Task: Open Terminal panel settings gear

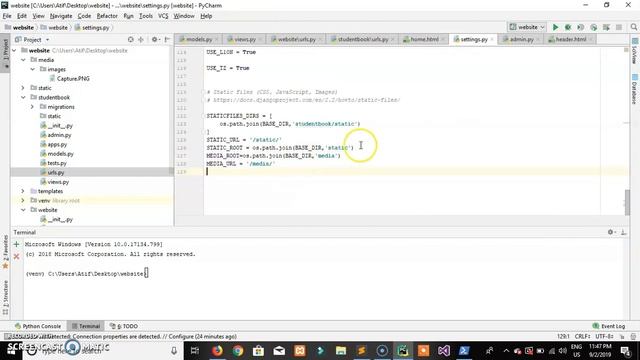Action: click(x=611, y=232)
